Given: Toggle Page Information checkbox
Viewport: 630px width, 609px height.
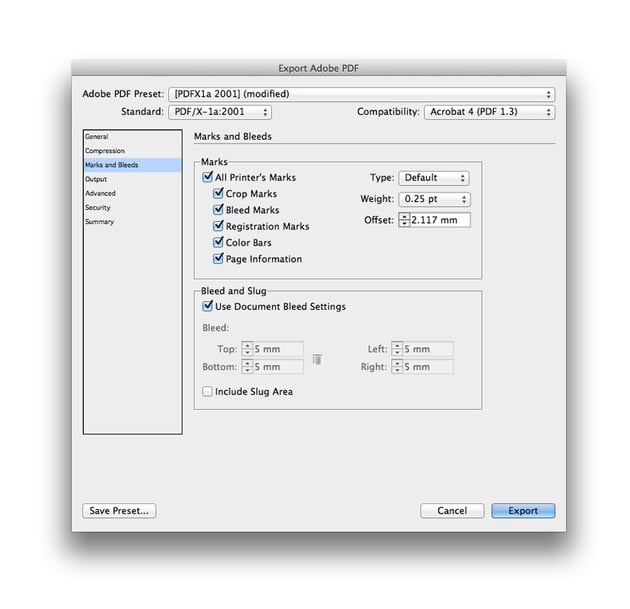Looking at the screenshot, I should click(218, 258).
